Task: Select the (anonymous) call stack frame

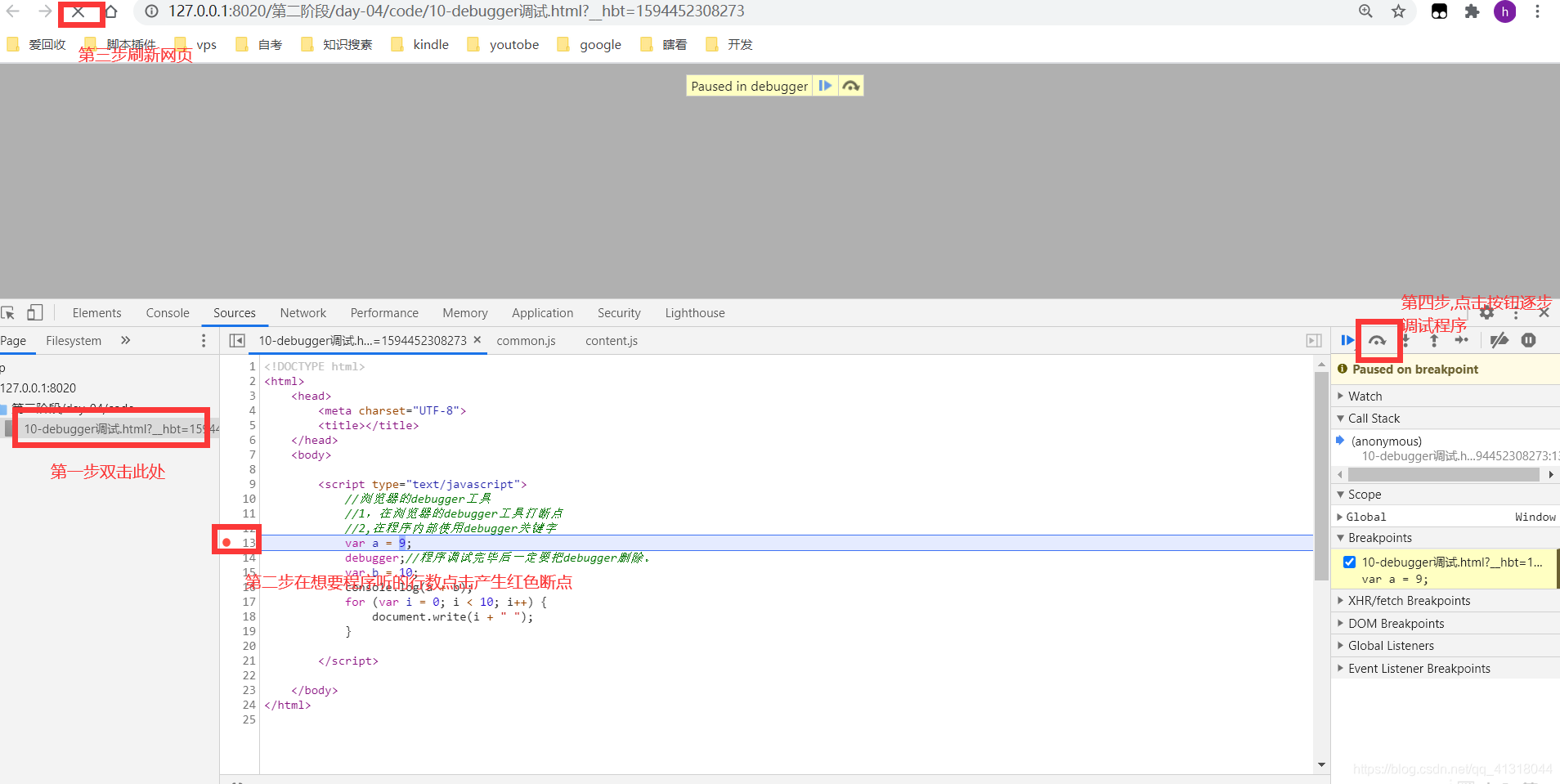Action: tap(1446, 448)
